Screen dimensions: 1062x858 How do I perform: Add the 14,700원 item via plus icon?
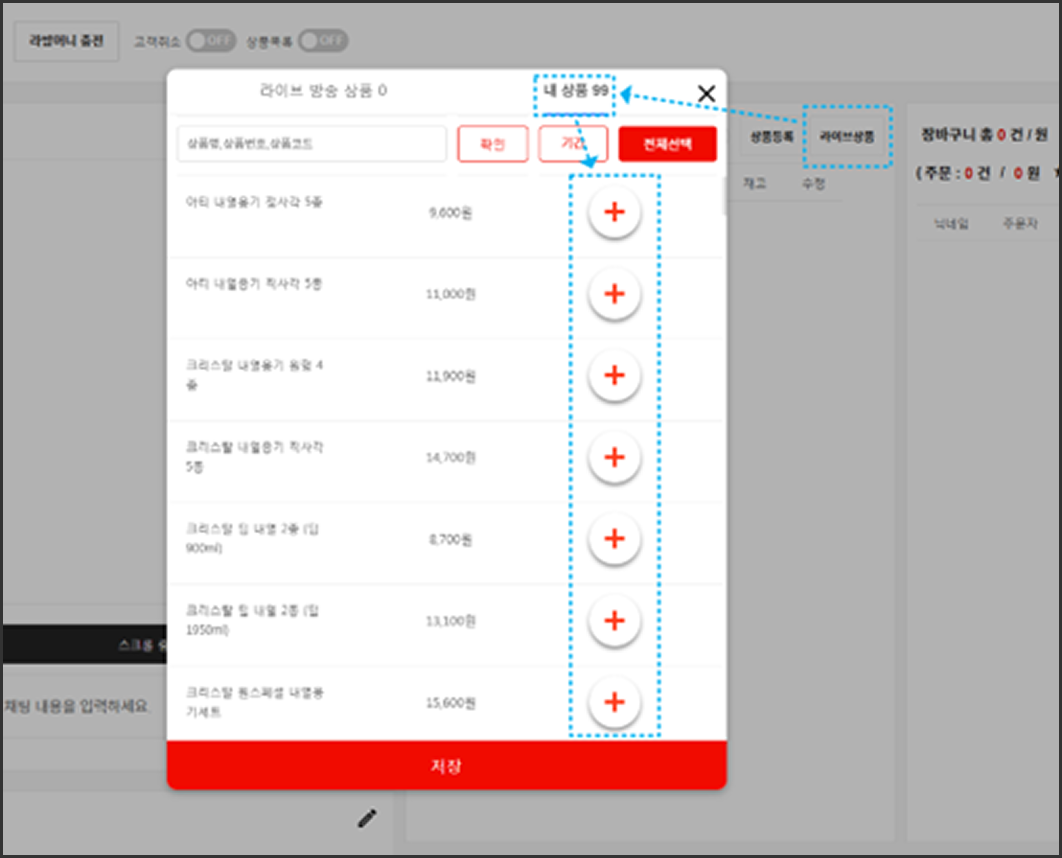[x=614, y=458]
